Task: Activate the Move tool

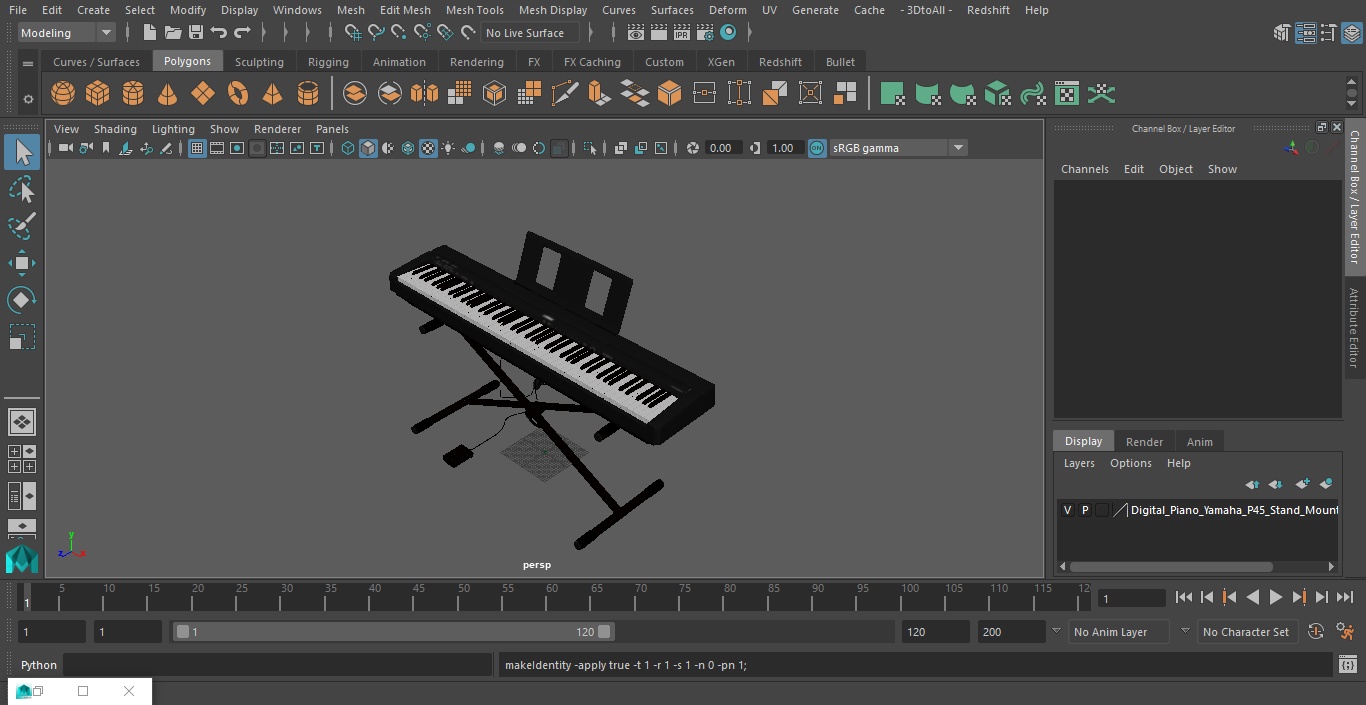Action: [21, 263]
